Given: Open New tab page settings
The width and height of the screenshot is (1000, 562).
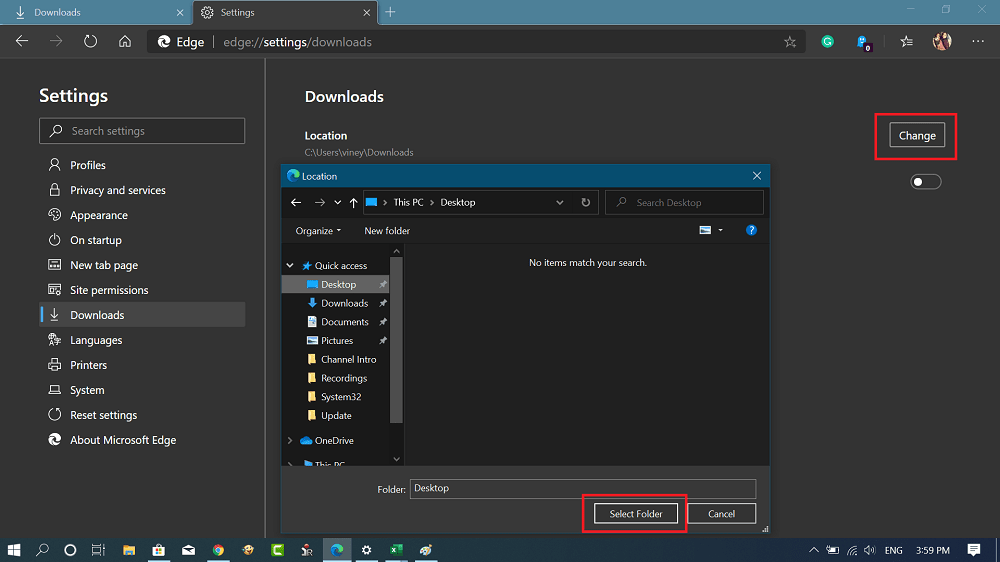Looking at the screenshot, I should click(142, 265).
